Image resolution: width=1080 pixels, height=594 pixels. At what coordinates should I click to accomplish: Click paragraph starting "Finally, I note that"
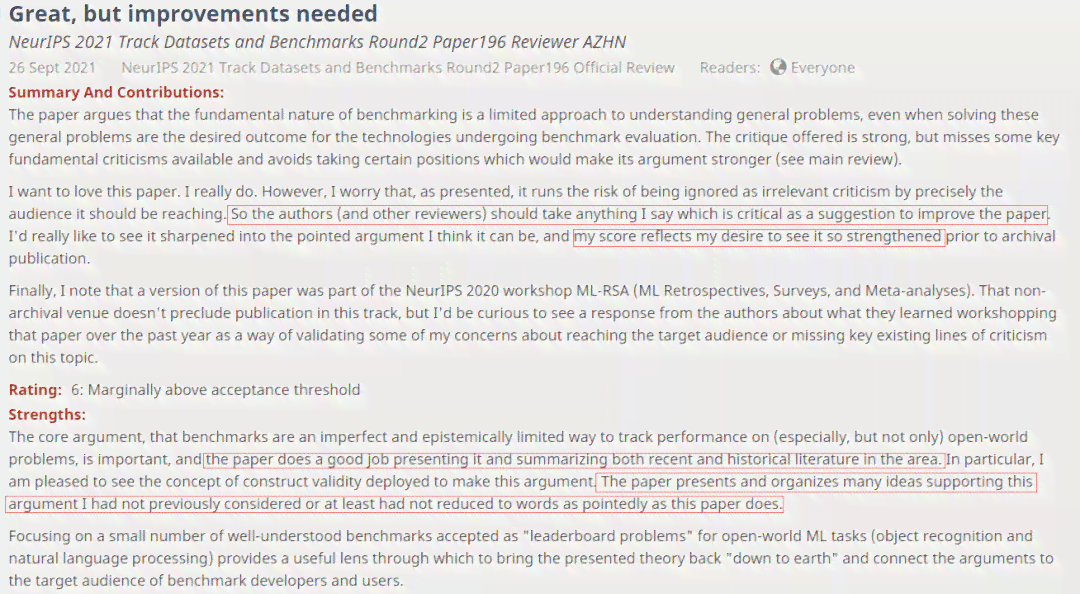tap(532, 324)
